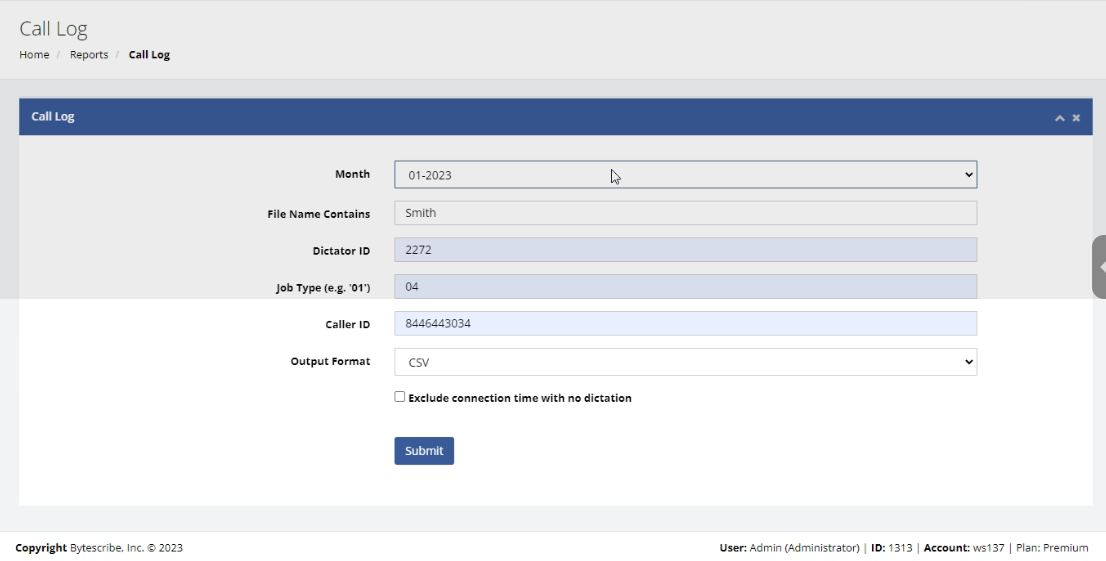Click the 'Job Type (e.g. '01')' label

point(322,288)
